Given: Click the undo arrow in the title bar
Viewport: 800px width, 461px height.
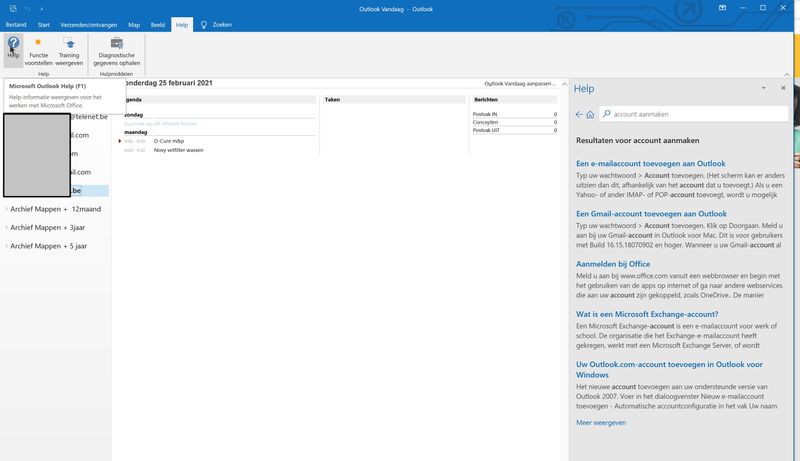Looking at the screenshot, I should tap(28, 9).
